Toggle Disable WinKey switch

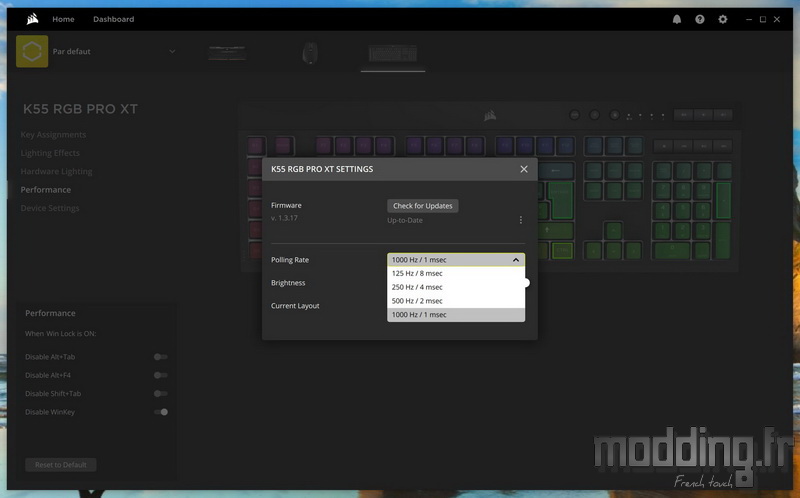(161, 412)
